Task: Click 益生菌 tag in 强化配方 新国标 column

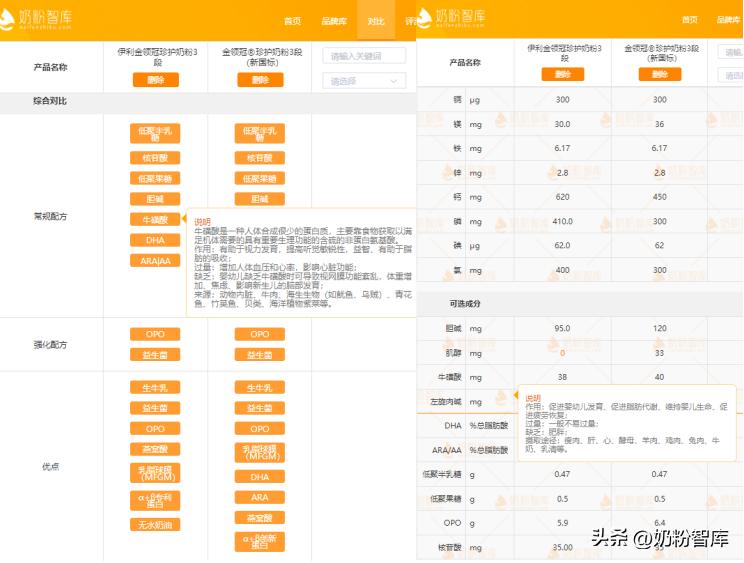Action: 260,354
